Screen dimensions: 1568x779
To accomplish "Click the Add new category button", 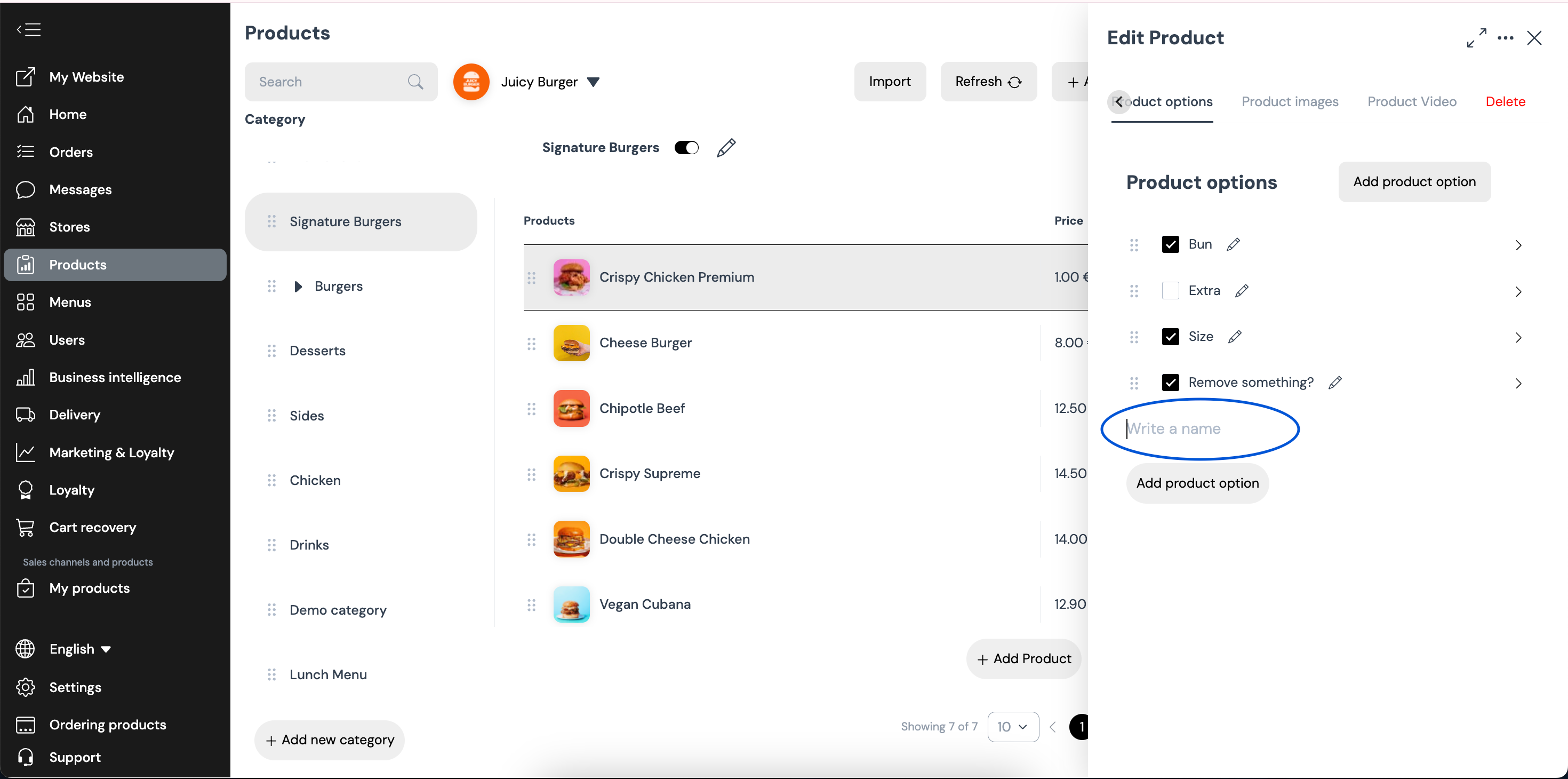I will click(329, 740).
